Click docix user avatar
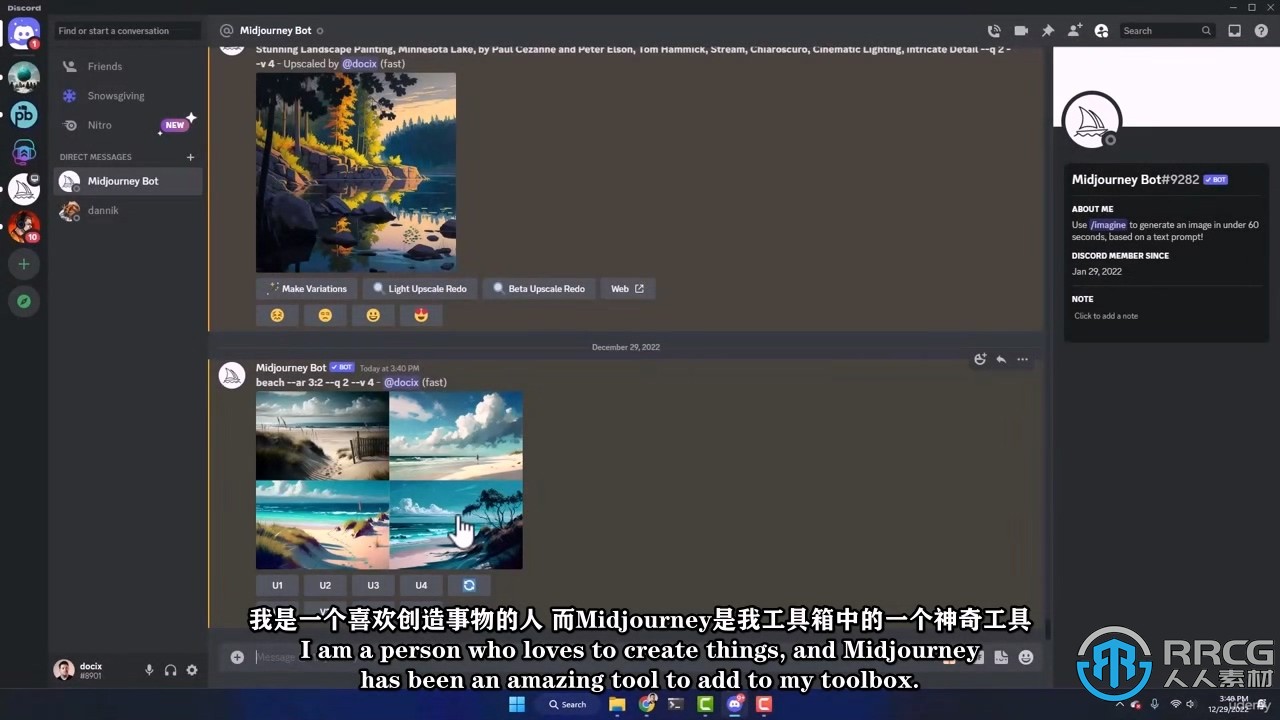 coord(64,670)
